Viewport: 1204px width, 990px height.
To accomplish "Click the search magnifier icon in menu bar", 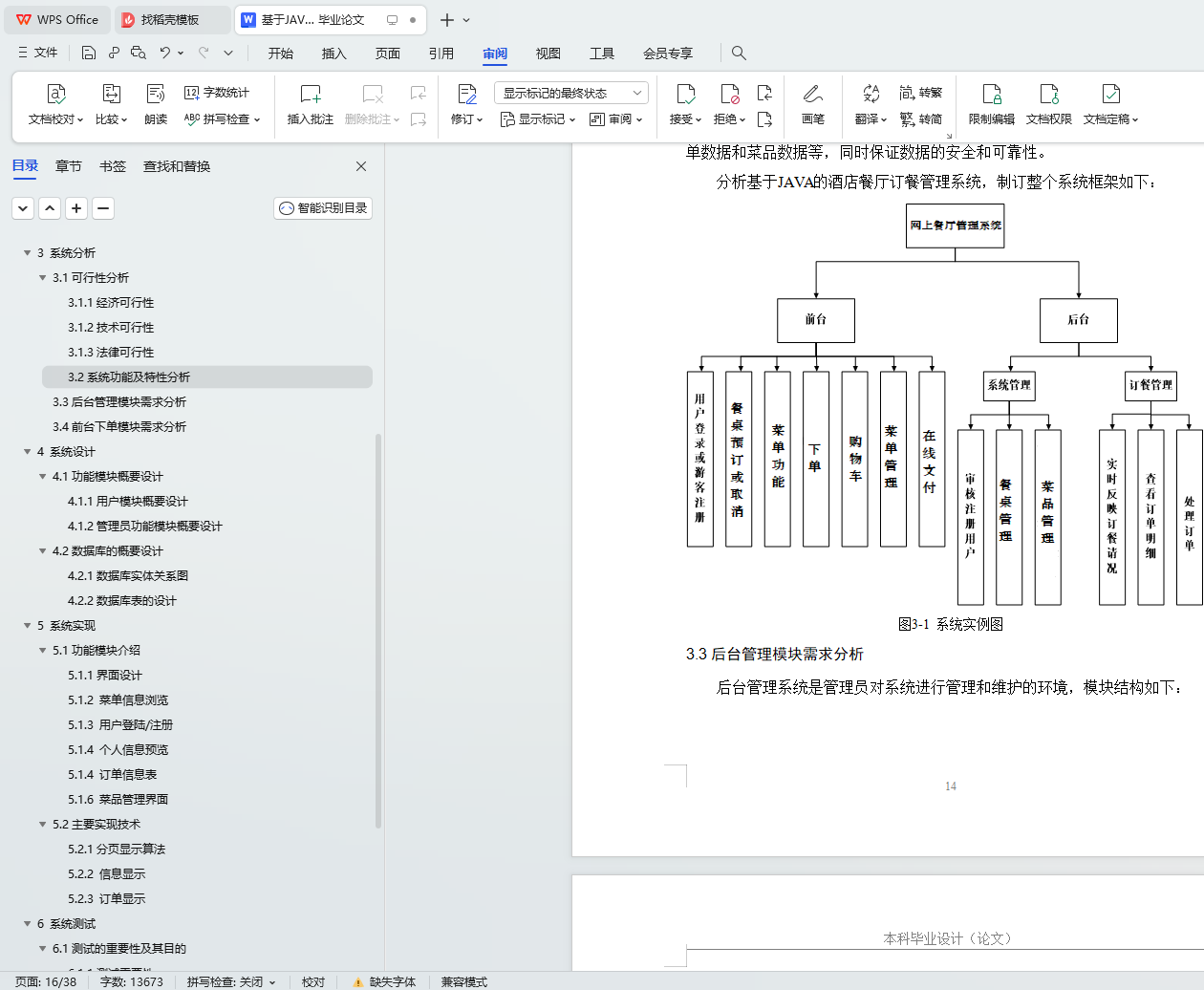I will click(739, 53).
